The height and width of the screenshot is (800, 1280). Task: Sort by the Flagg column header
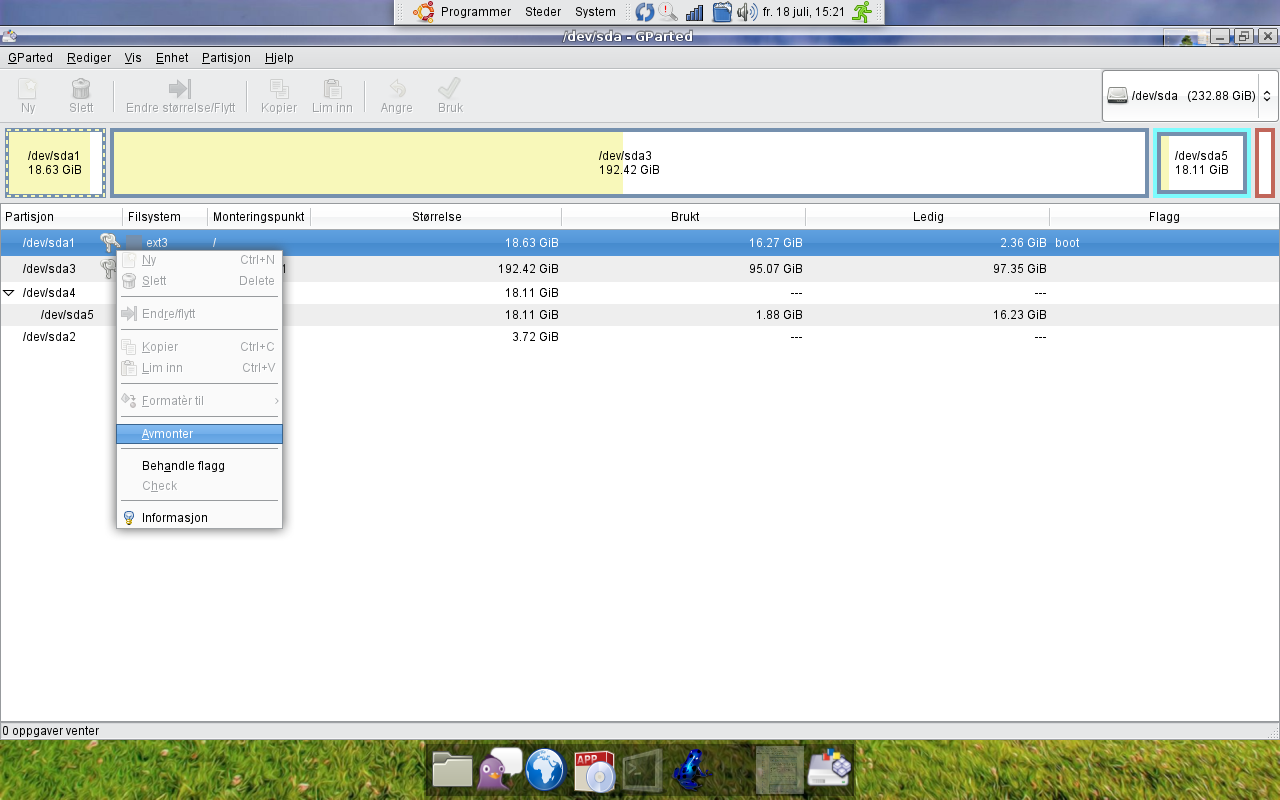click(1164, 217)
